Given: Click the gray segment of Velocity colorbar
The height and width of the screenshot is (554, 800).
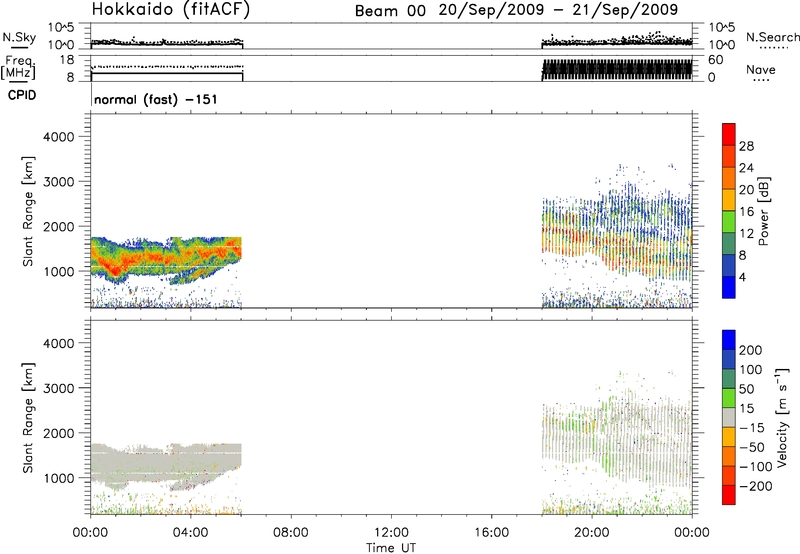Looking at the screenshot, I should 729,417.
